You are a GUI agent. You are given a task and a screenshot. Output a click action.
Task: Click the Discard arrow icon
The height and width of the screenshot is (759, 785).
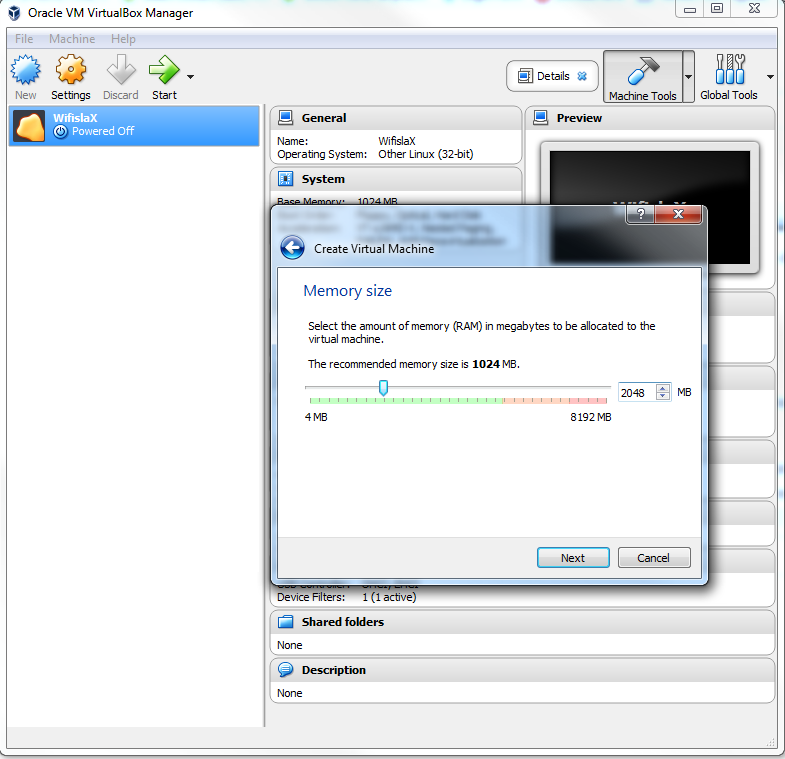121,70
